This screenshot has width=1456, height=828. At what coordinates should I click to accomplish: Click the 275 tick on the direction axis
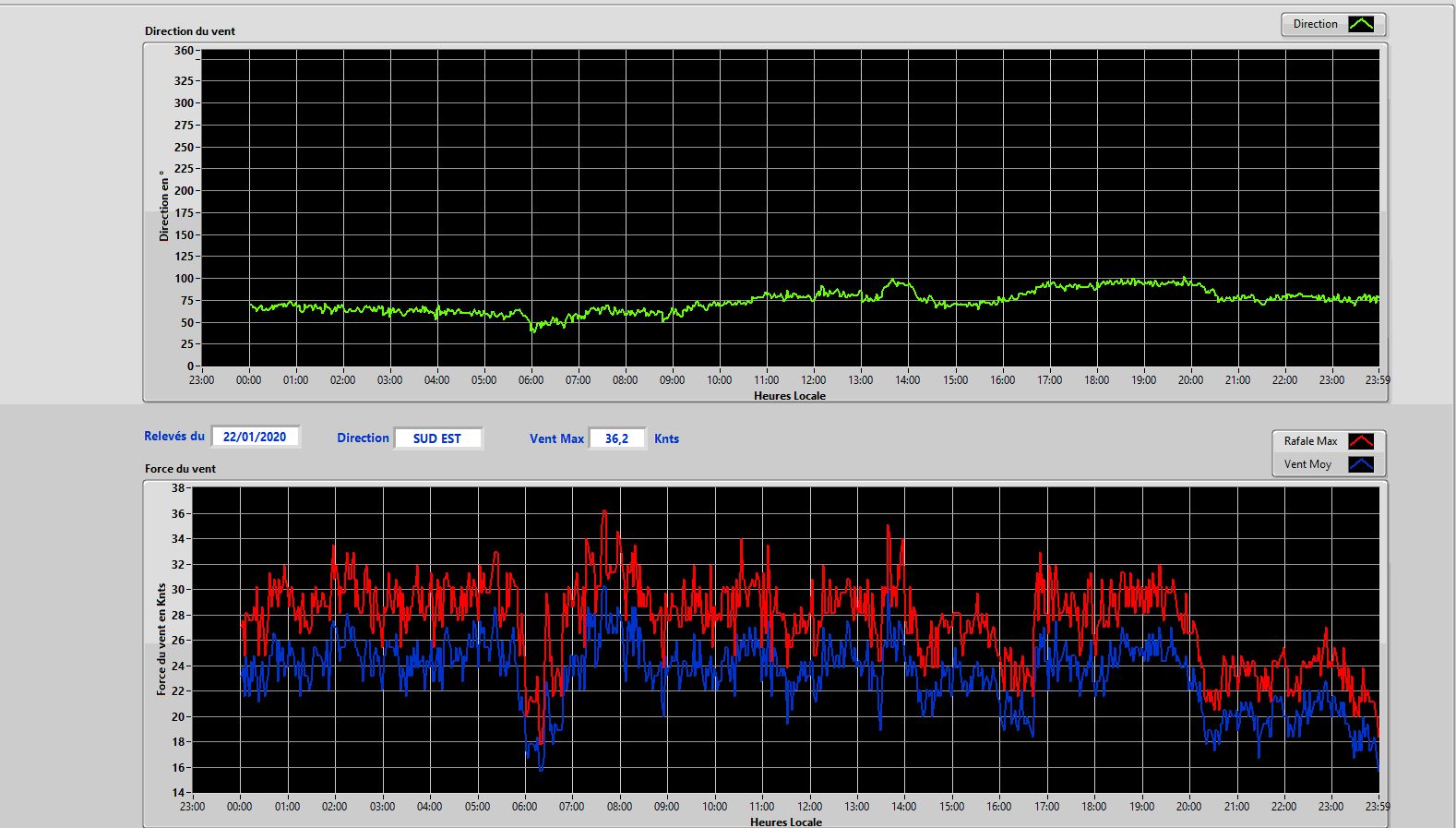point(184,126)
